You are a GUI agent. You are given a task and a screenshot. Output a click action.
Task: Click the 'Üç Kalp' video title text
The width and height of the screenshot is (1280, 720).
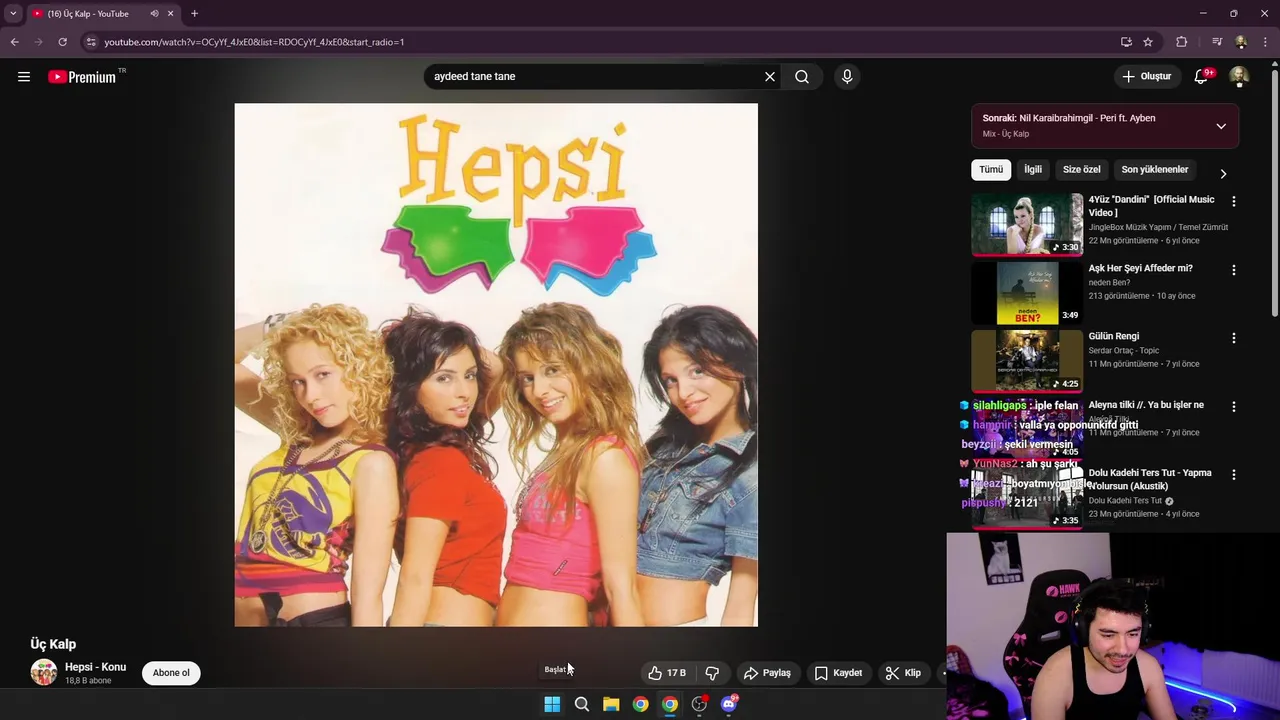pos(53,645)
